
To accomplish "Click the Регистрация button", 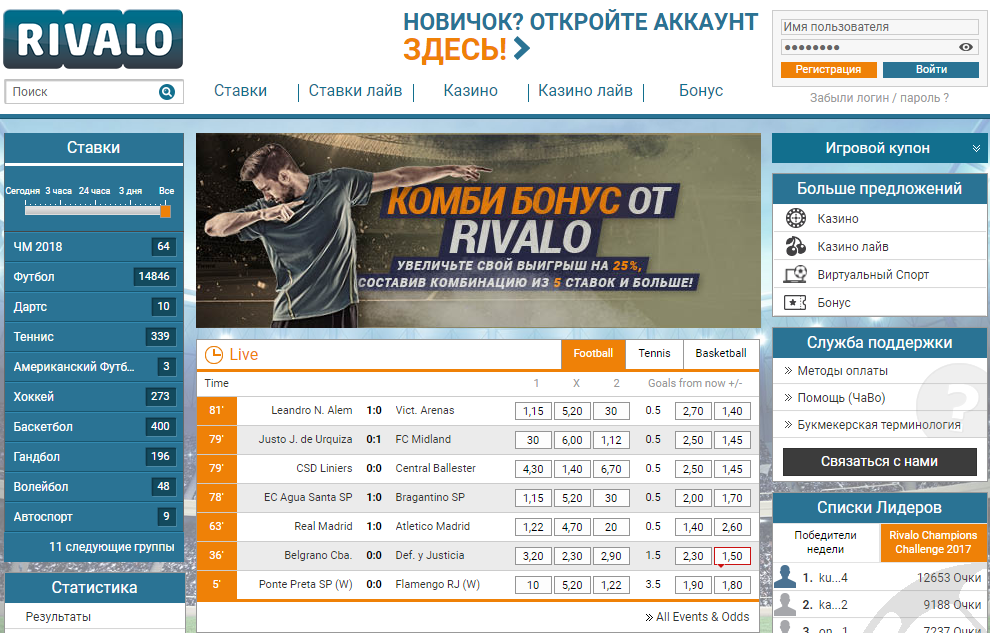I will 828,69.
